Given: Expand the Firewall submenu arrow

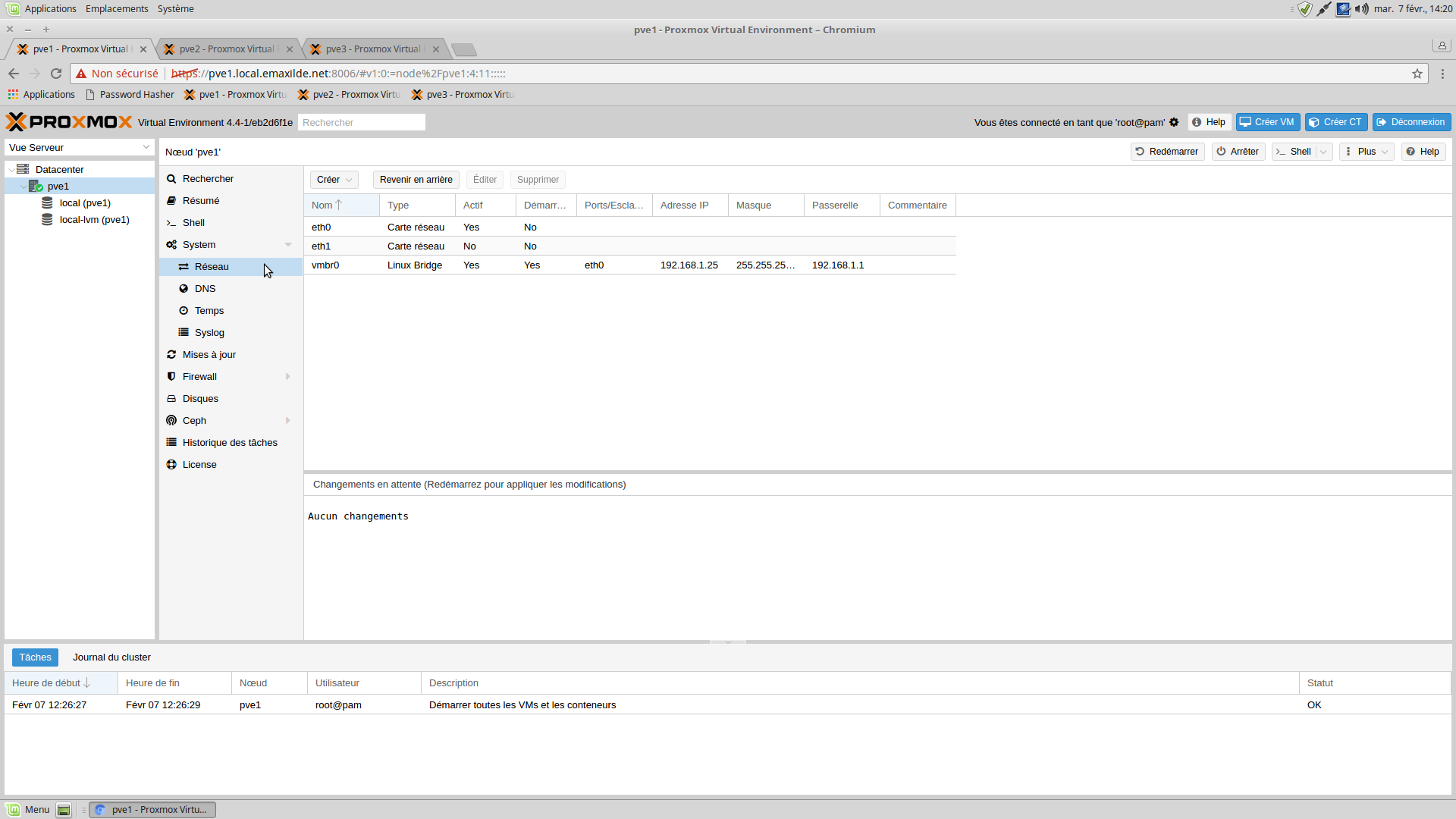Looking at the screenshot, I should tap(288, 377).
